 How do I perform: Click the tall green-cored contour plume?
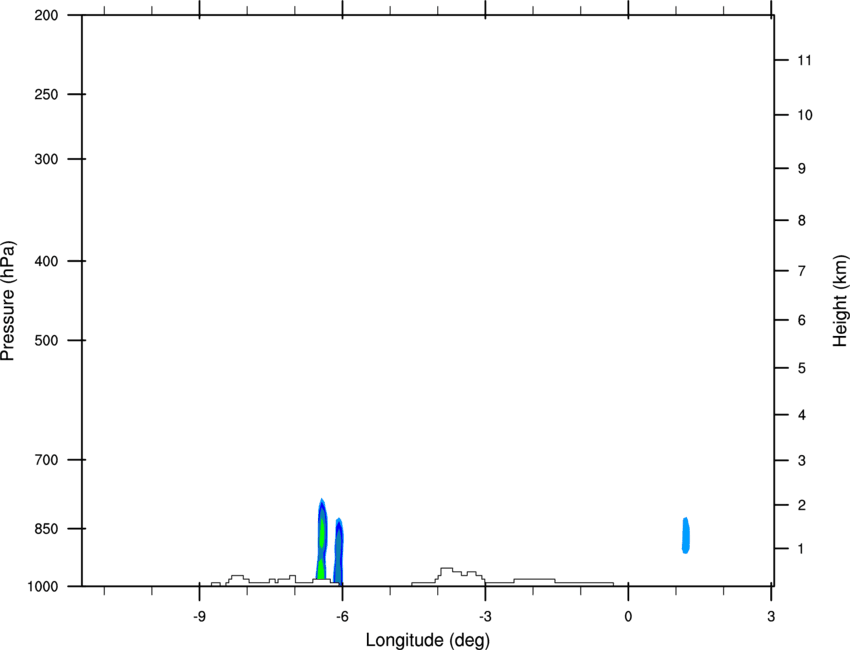322,539
